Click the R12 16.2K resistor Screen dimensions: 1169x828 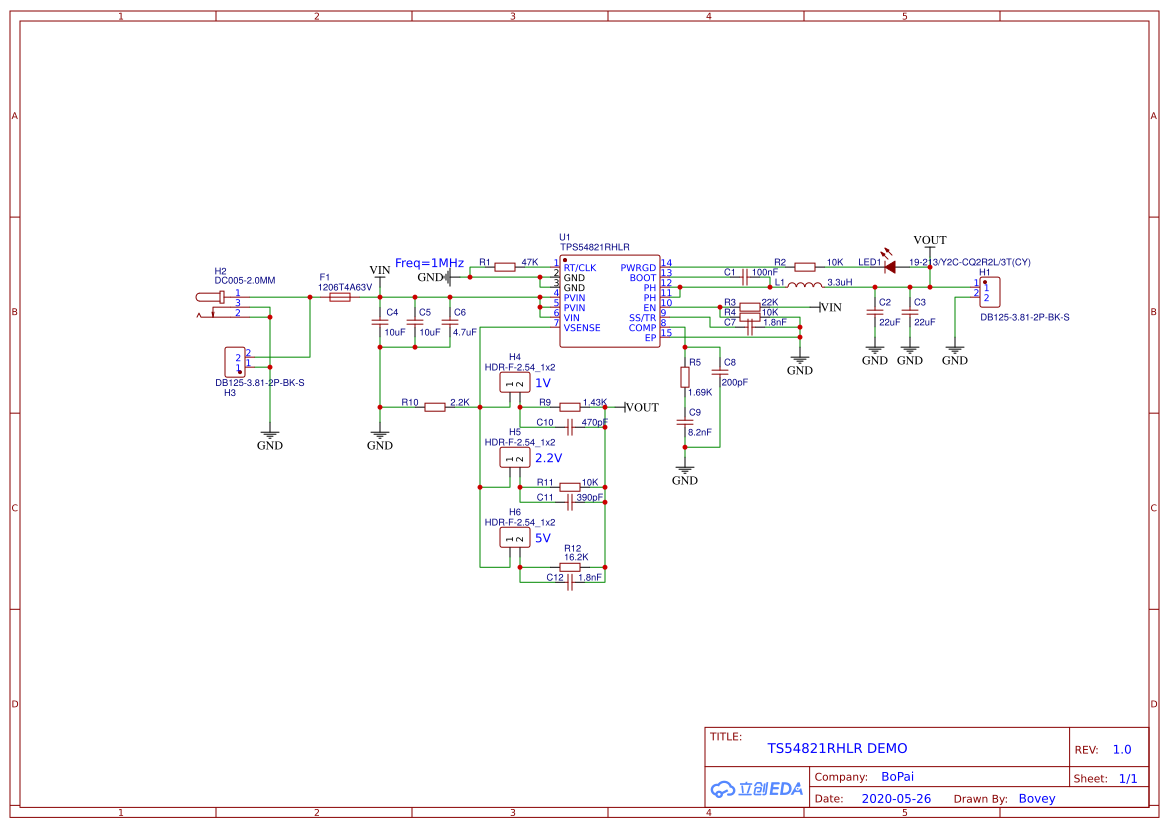[570, 567]
